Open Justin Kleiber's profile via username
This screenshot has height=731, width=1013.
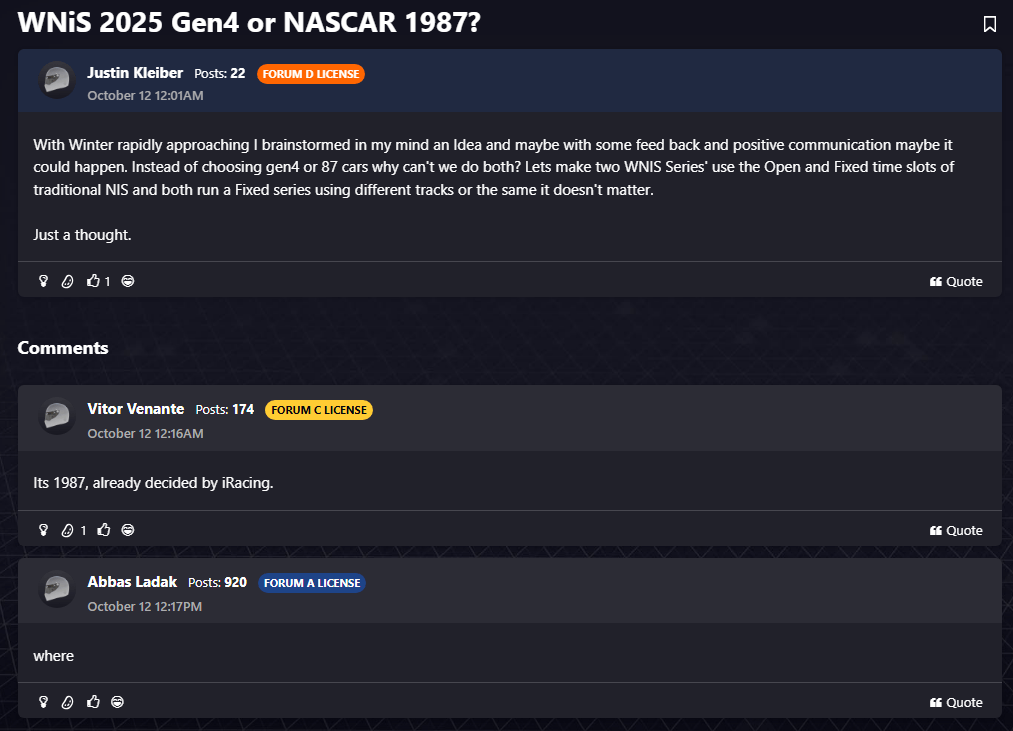[135, 73]
